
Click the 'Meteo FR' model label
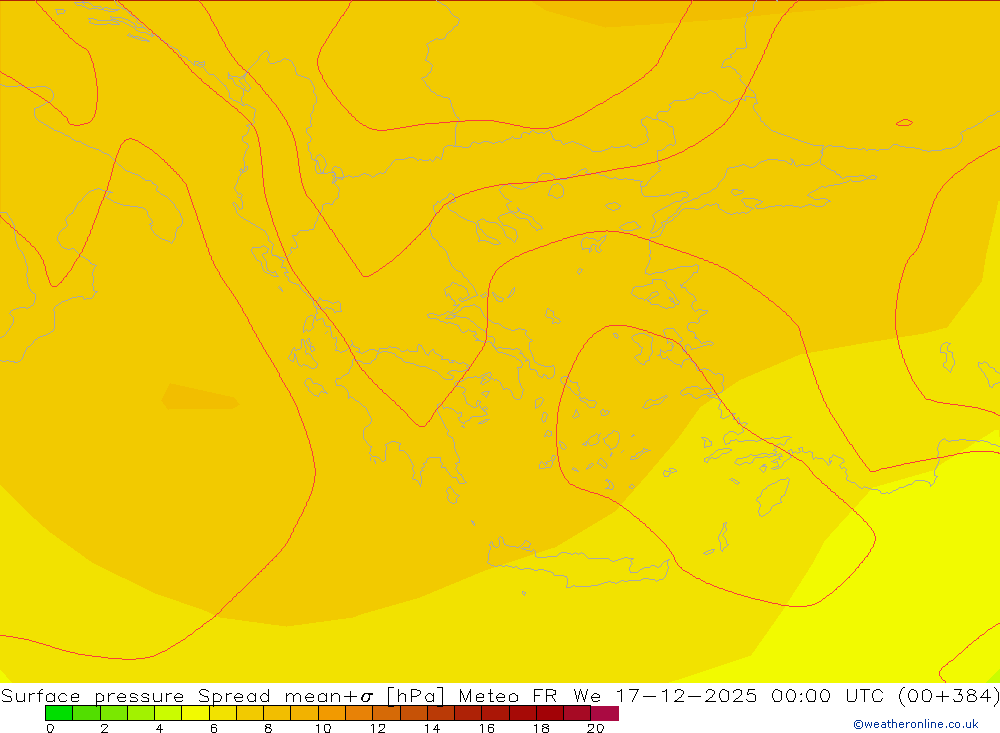pyautogui.click(x=508, y=695)
